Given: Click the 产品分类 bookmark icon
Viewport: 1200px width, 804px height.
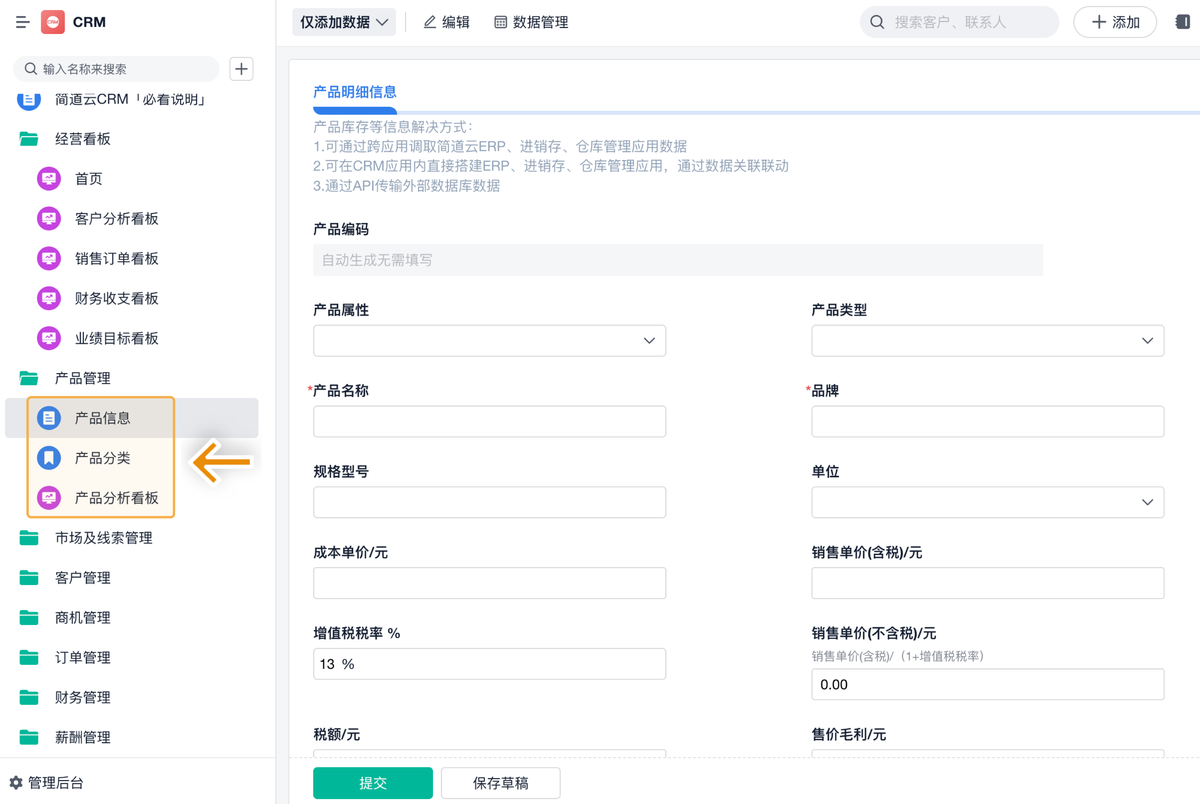Looking at the screenshot, I should pos(49,458).
